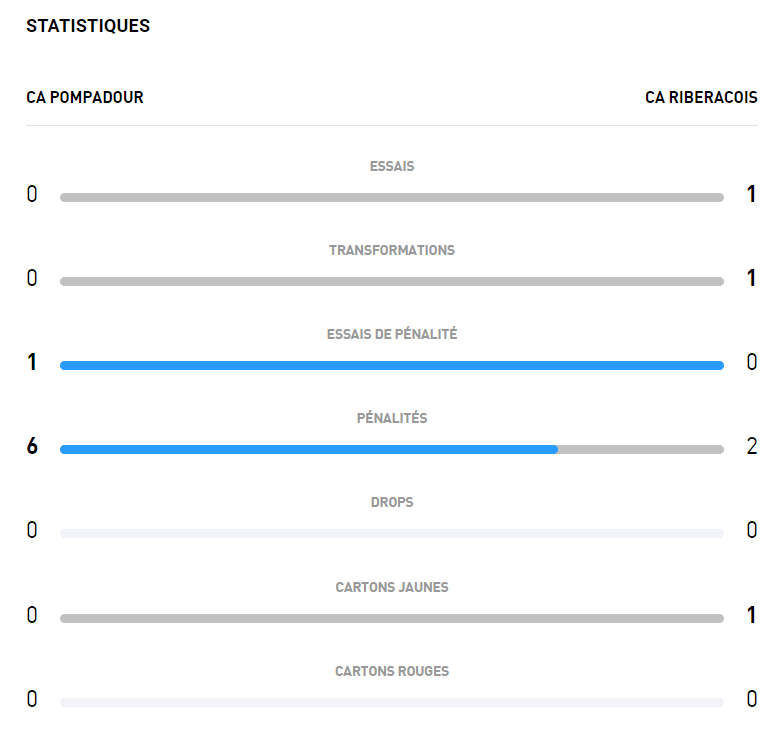
Task: Click the TRANSFORMATIONS progress bar
Action: pos(392,282)
